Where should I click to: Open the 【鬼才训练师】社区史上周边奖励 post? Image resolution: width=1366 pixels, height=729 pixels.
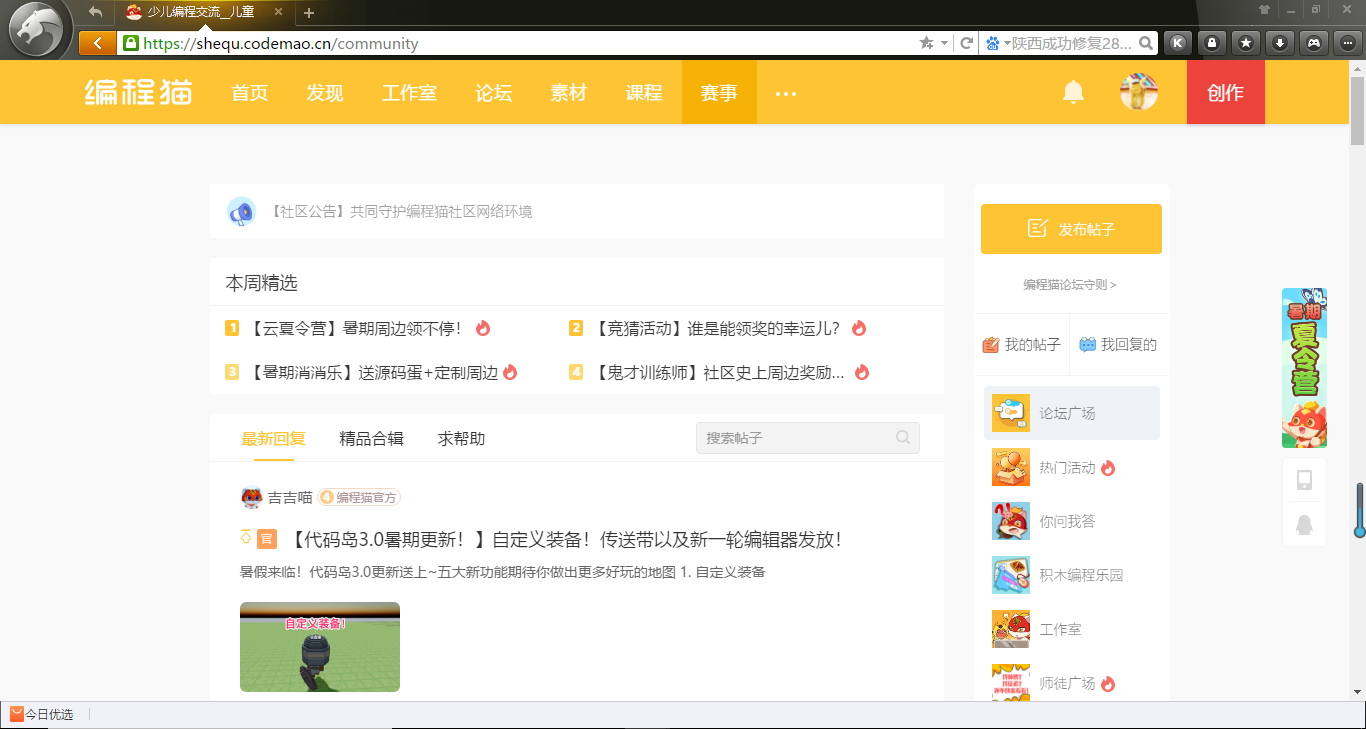(x=719, y=372)
